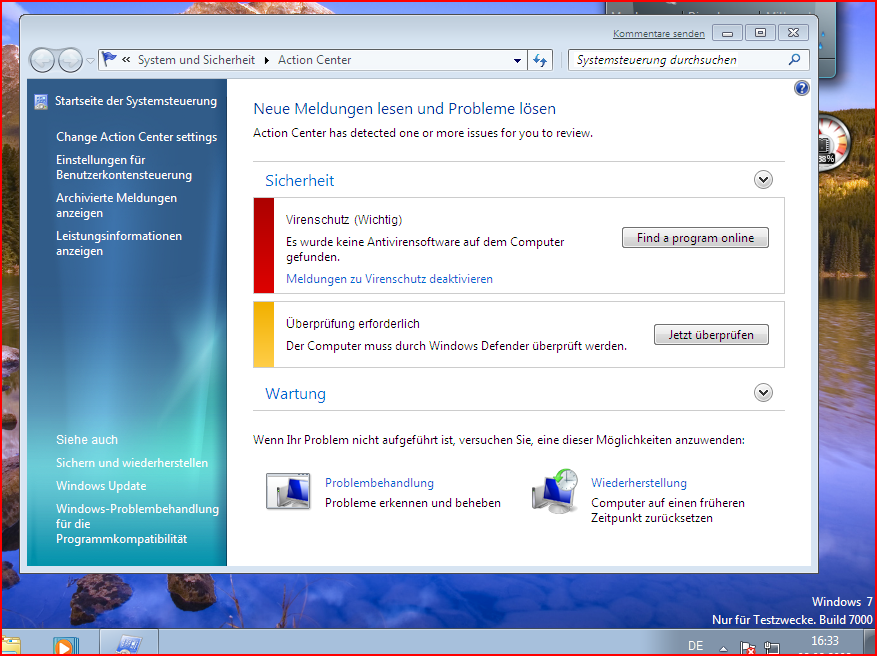
Task: Maximize the Action Center window
Action: [760, 33]
